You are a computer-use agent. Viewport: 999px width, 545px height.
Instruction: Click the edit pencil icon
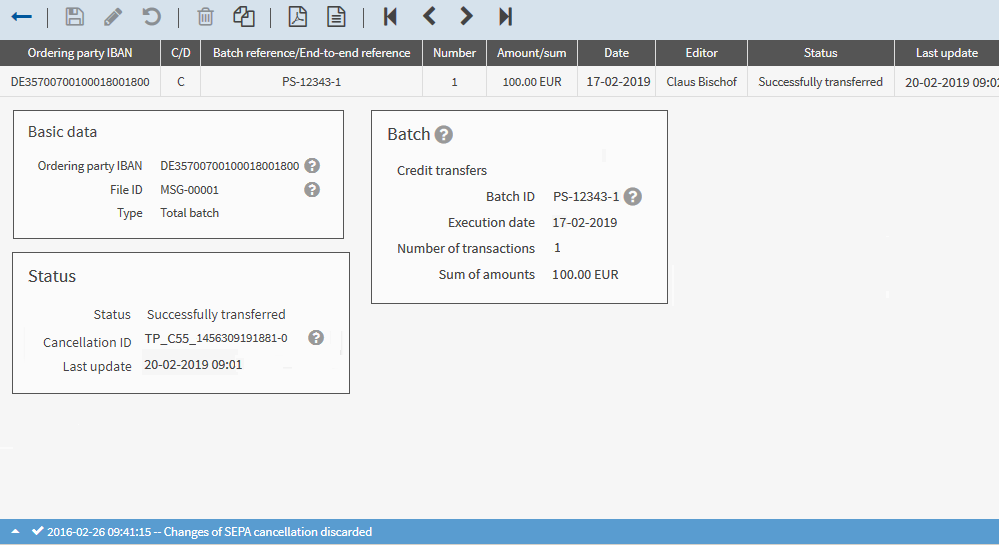coord(113,17)
